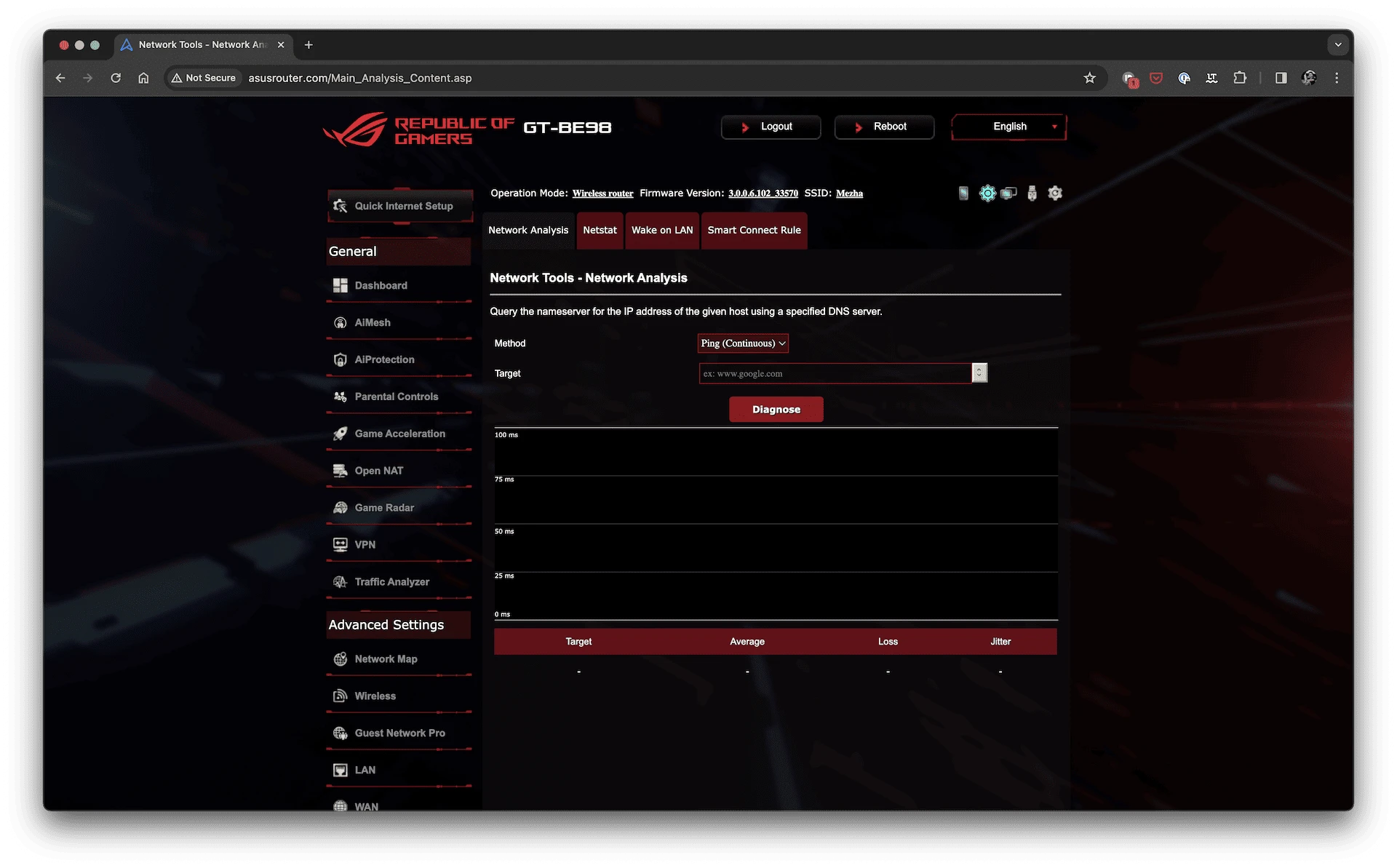Click the Target hostname input field
The width and height of the screenshot is (1397, 868).
(x=835, y=373)
